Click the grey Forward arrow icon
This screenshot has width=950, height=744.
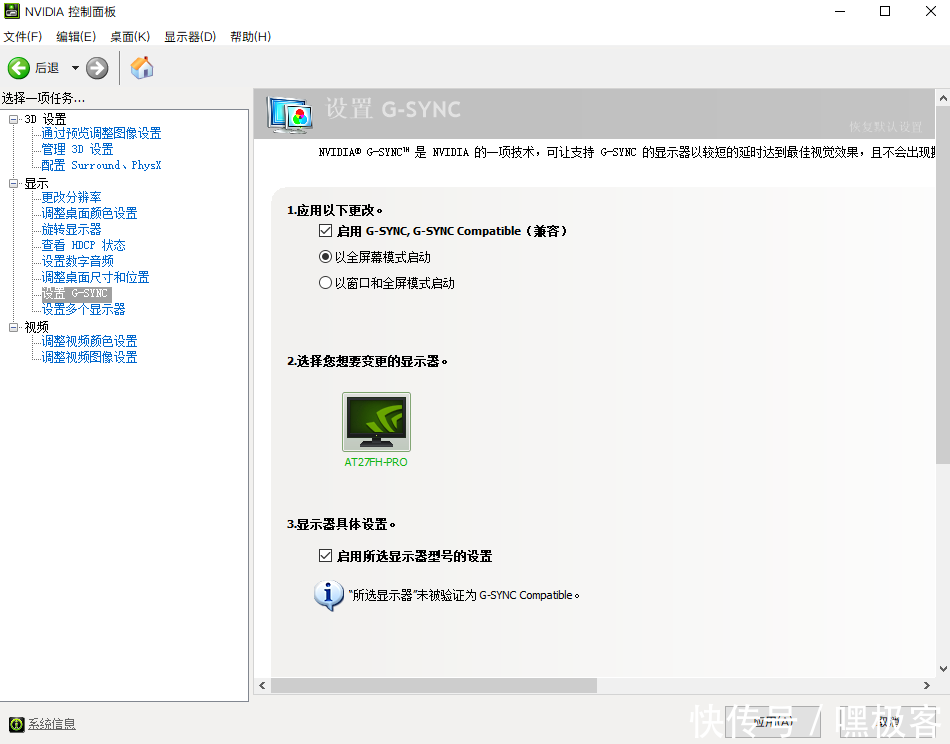coord(97,68)
